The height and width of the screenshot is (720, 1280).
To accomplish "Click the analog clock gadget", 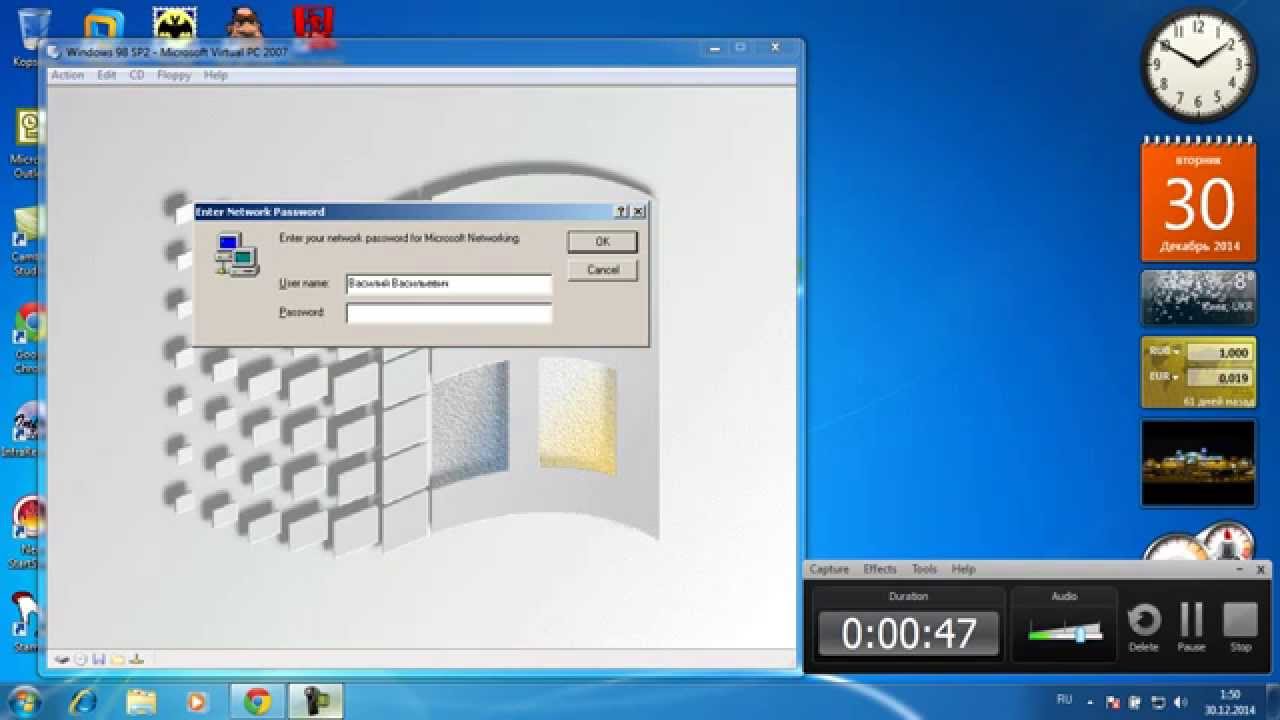I will (x=1198, y=63).
